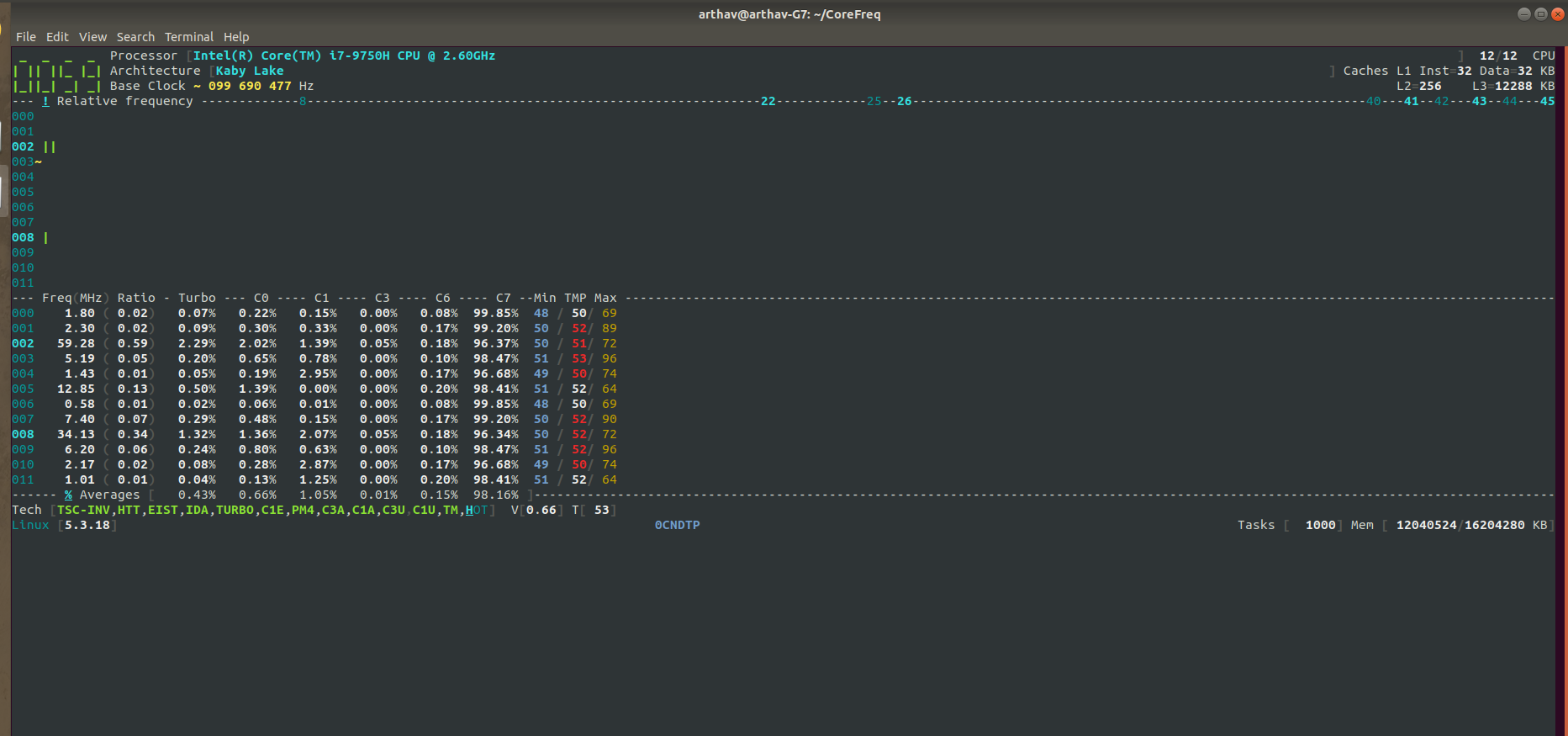The width and height of the screenshot is (1568, 736).
Task: Click the TSC-INV tech flag
Action: point(83,510)
